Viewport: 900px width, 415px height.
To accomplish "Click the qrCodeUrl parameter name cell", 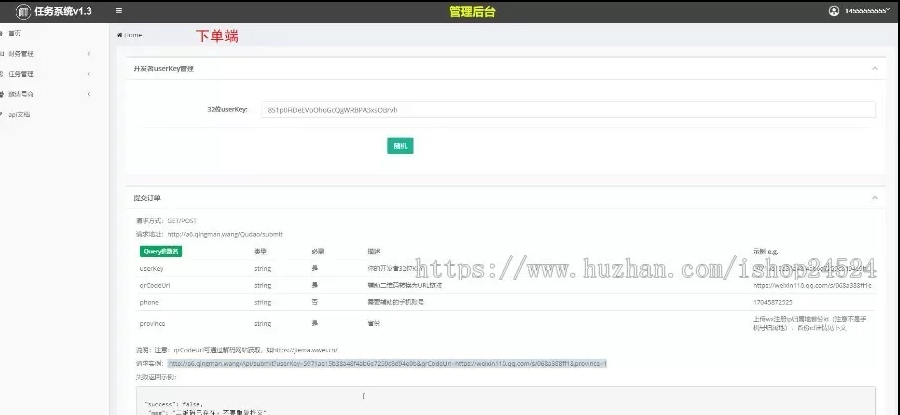I will pos(155,285).
